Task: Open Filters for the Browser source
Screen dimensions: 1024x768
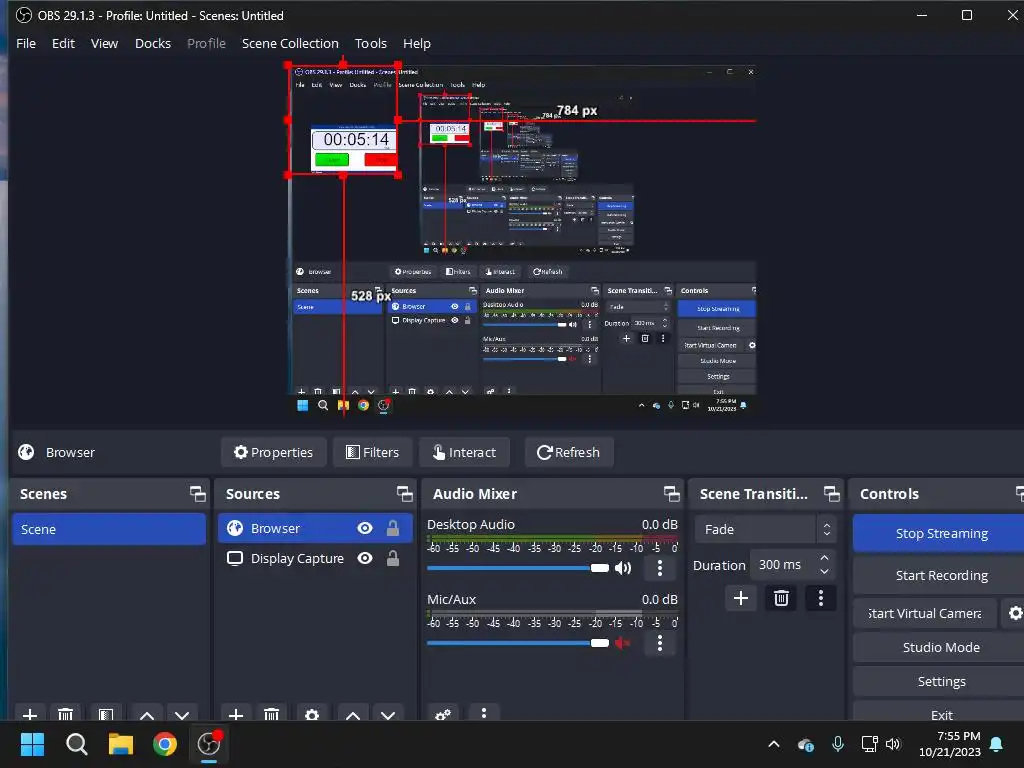Action: point(372,452)
